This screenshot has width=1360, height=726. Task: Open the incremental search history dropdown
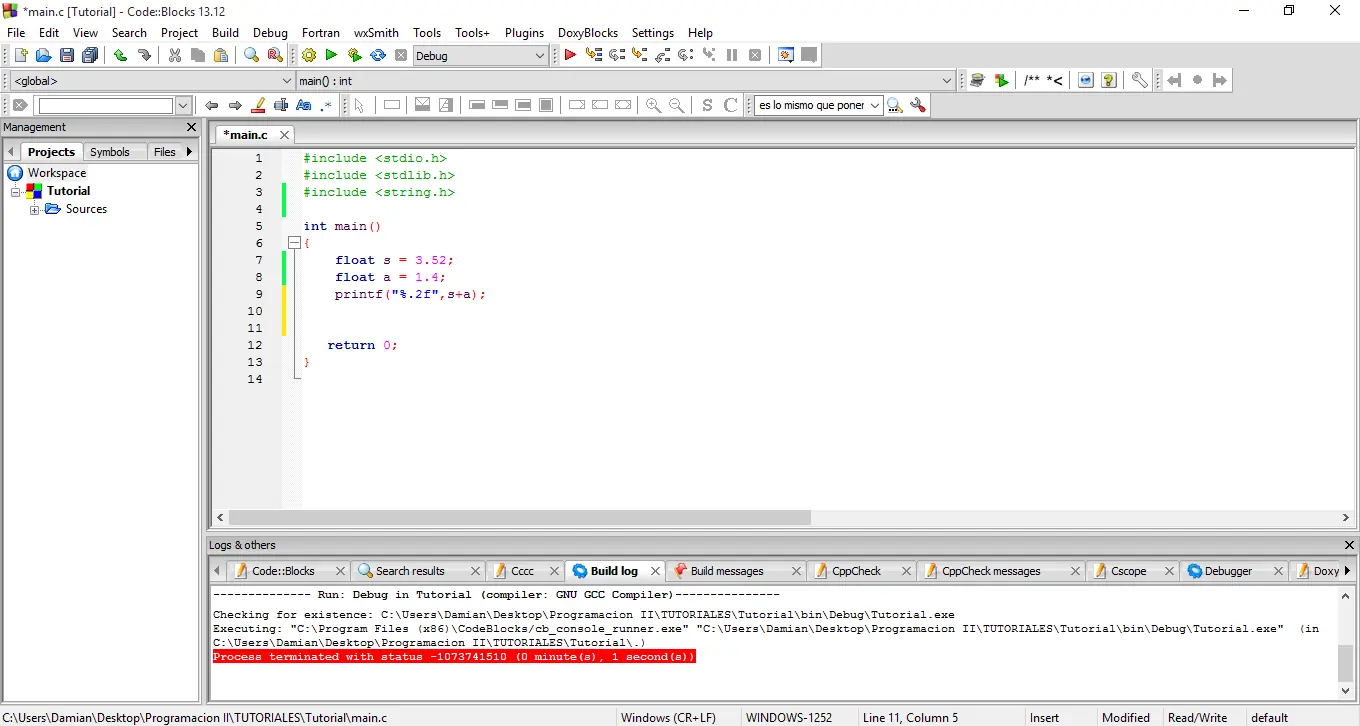183,105
